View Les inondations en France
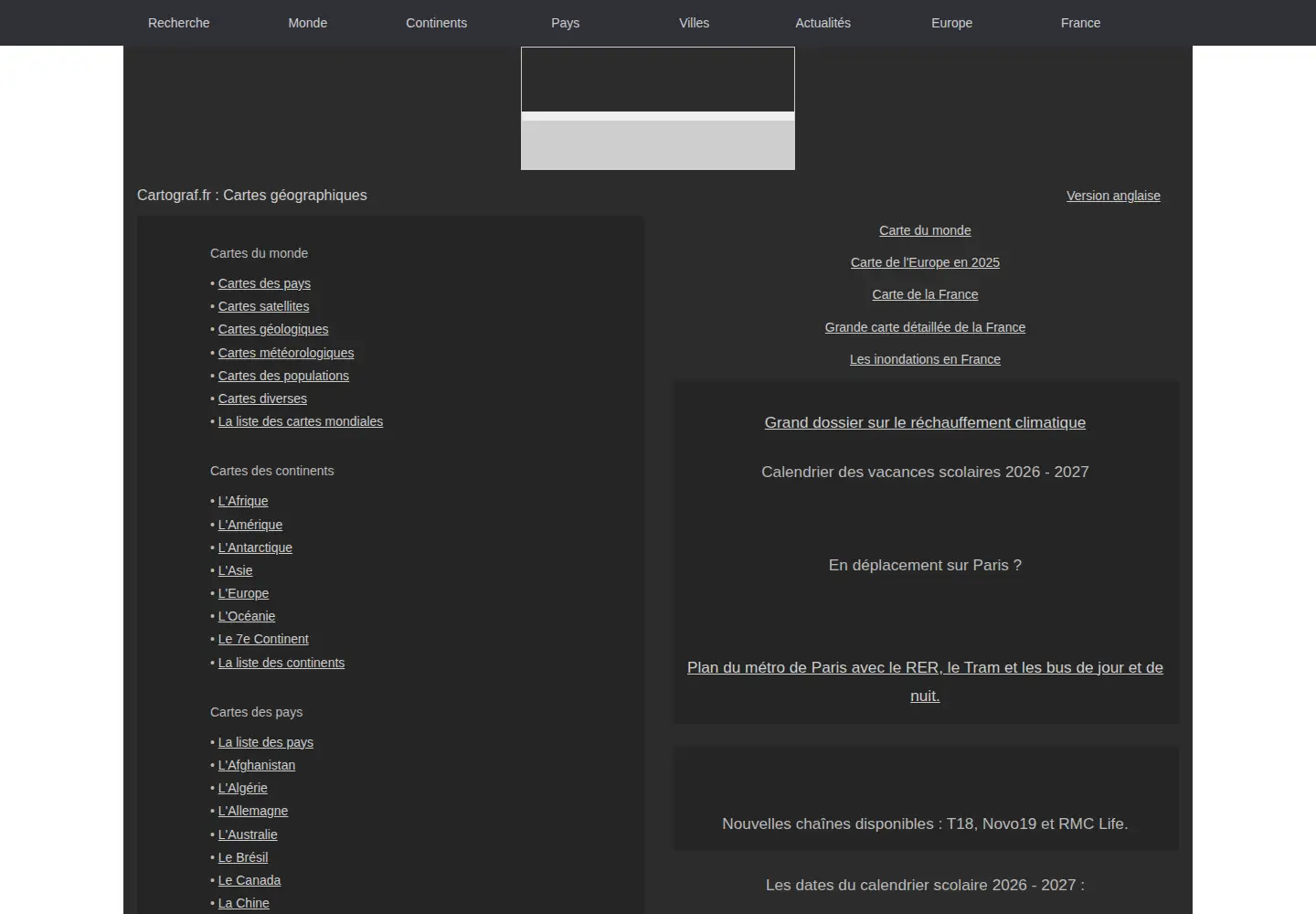The height and width of the screenshot is (914, 1316). pyautogui.click(x=925, y=359)
